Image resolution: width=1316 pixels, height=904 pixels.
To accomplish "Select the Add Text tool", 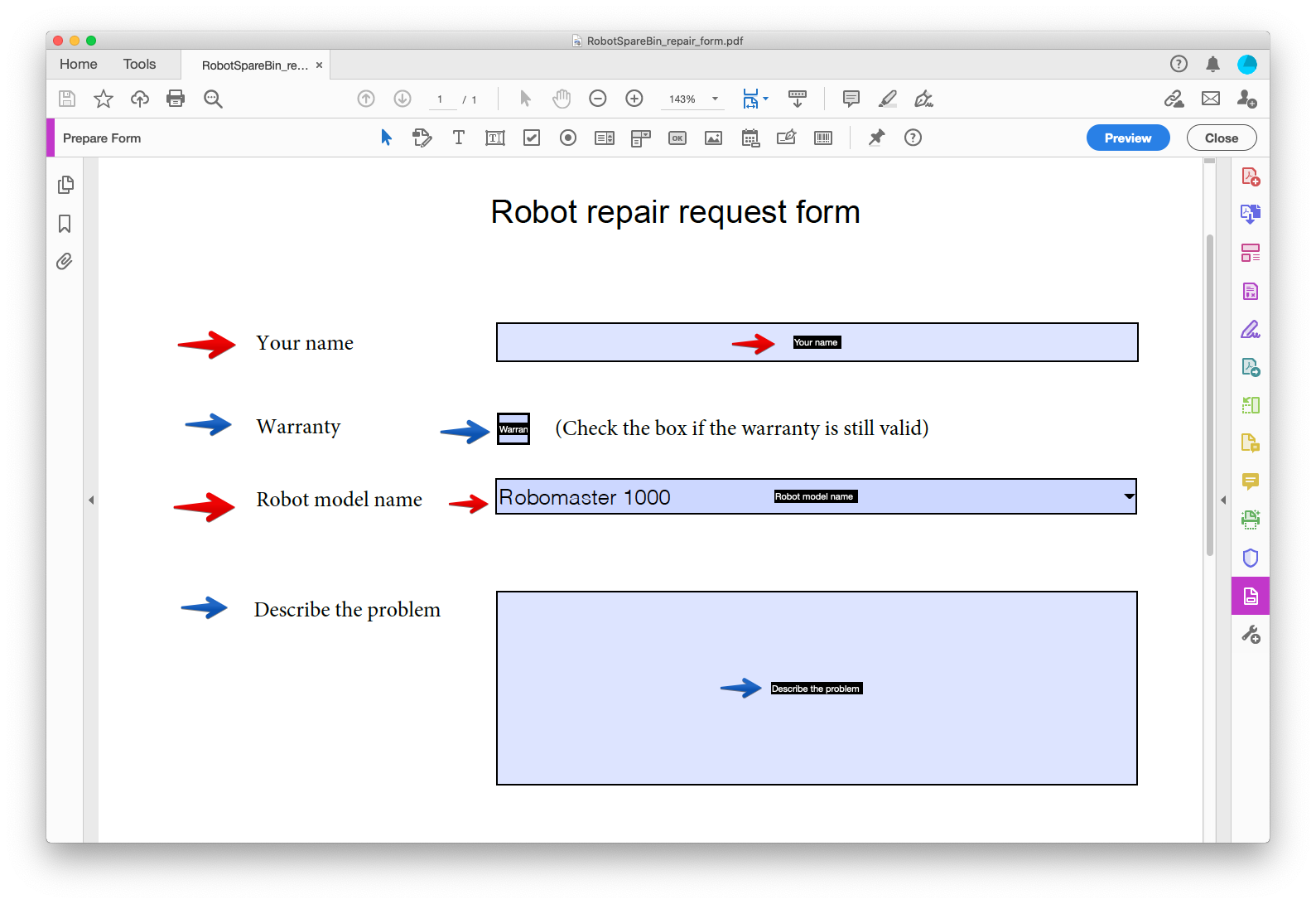I will coord(459,138).
